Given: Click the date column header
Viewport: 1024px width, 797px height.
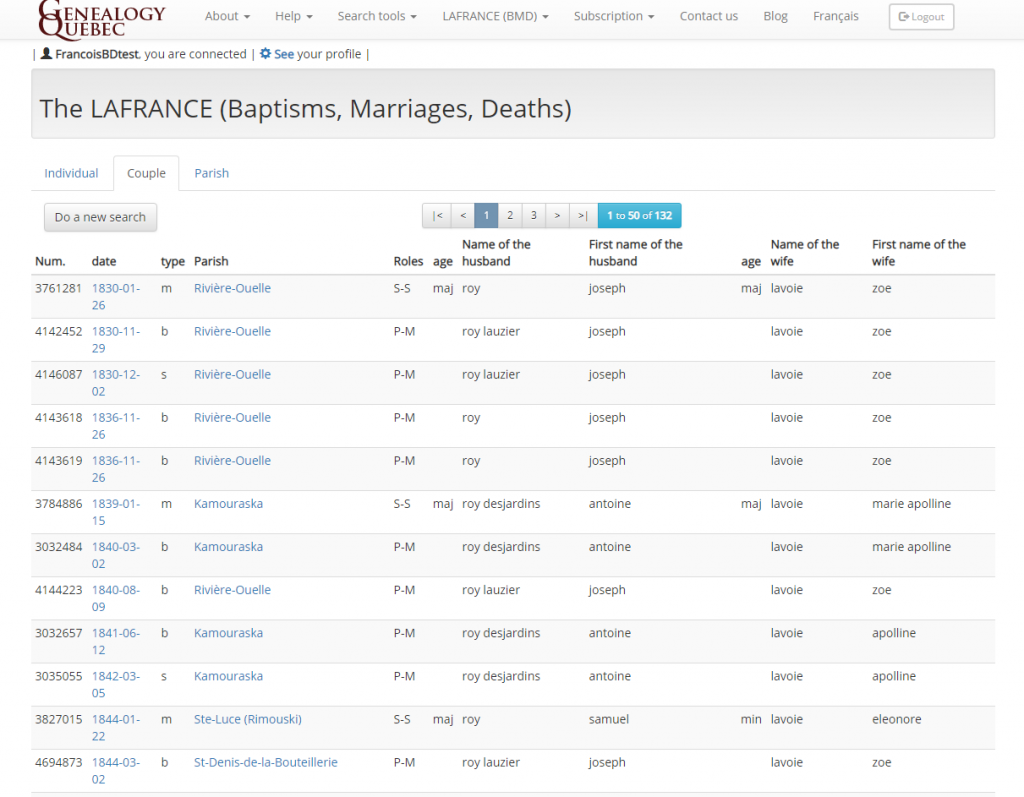Looking at the screenshot, I should [x=104, y=261].
